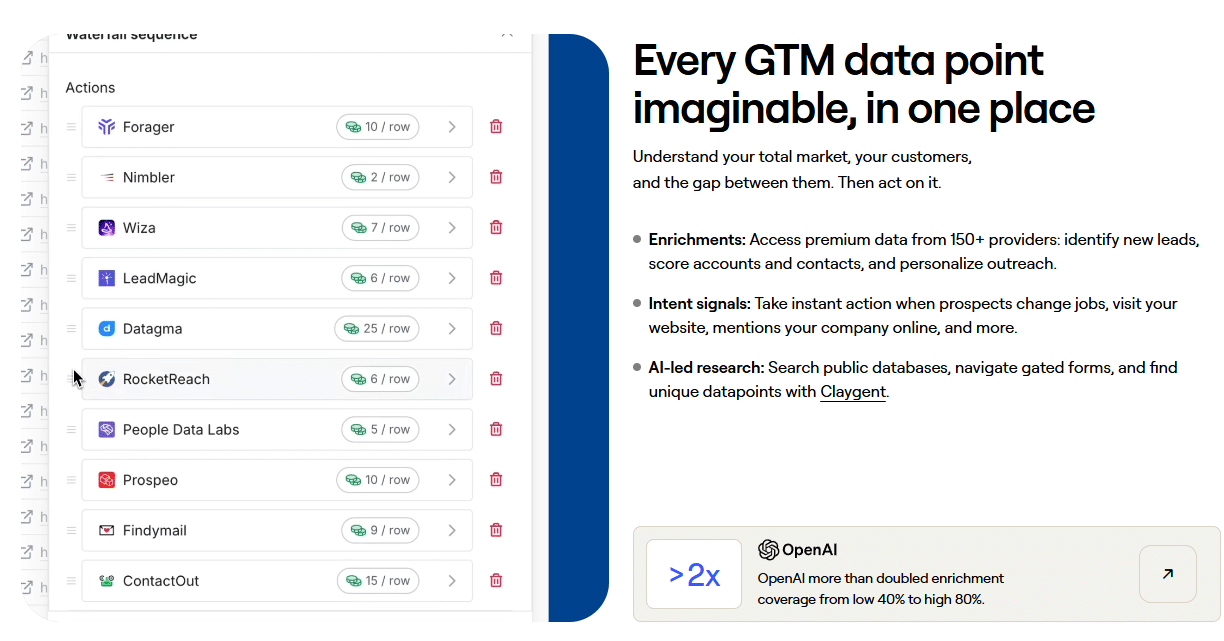This screenshot has height=641, width=1224.
Task: Grab the drag handle beside Forager
Action: 71,127
